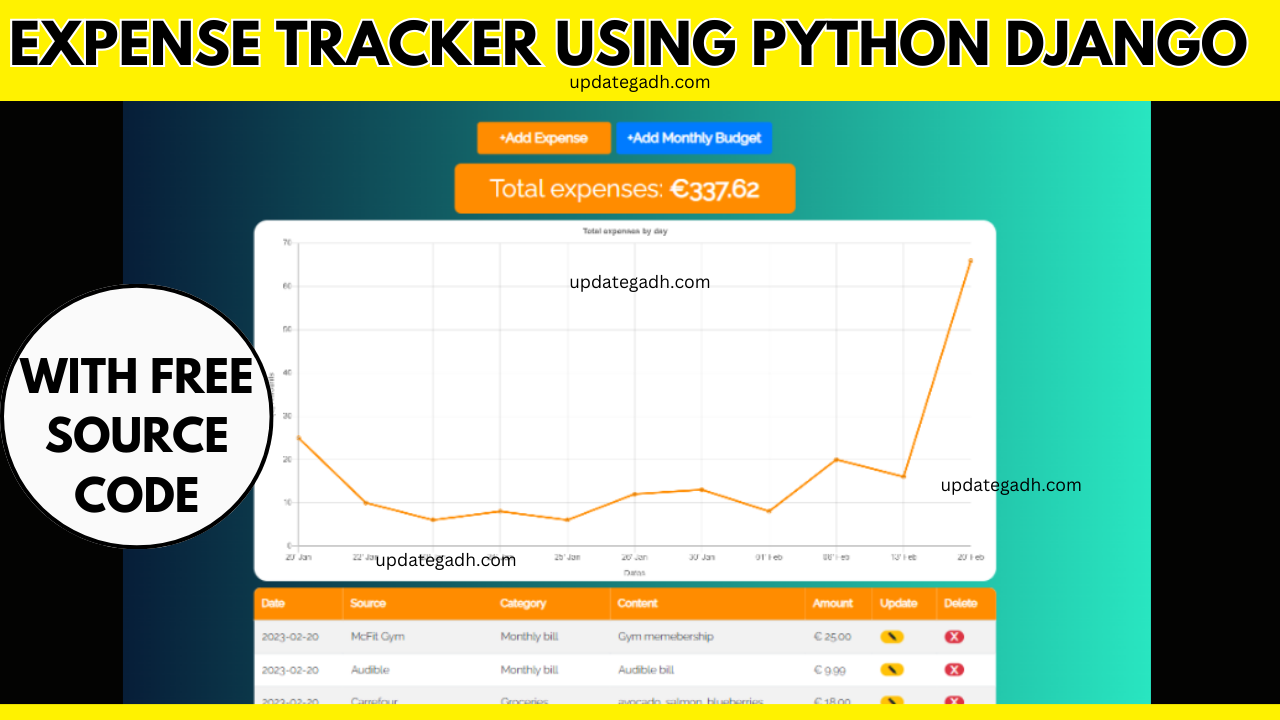Click the pencil update icon for McFit Gym
Viewport: 1280px width, 720px height.
pyautogui.click(x=892, y=636)
